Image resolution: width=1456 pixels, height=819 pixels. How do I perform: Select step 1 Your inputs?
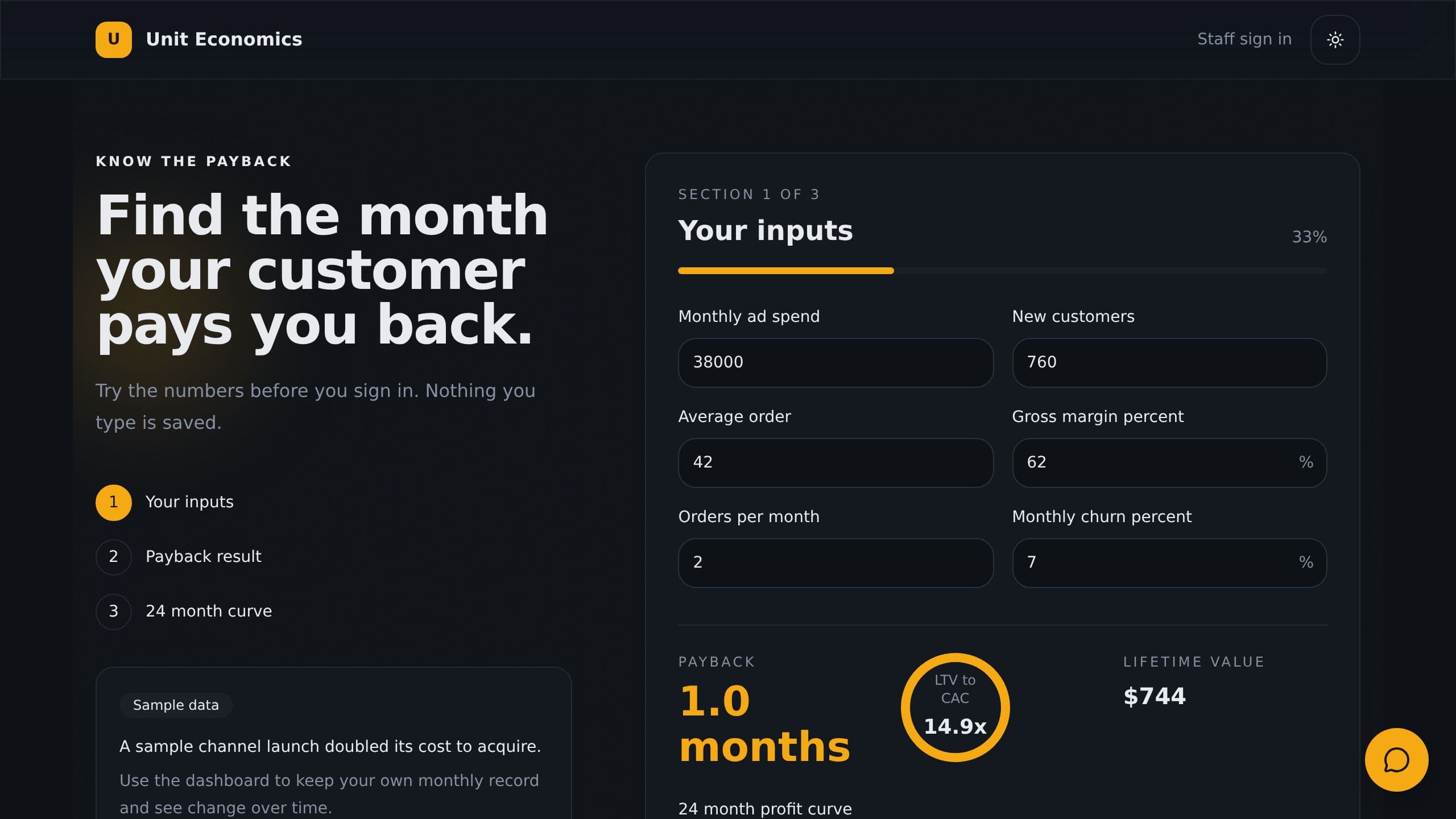(x=165, y=502)
